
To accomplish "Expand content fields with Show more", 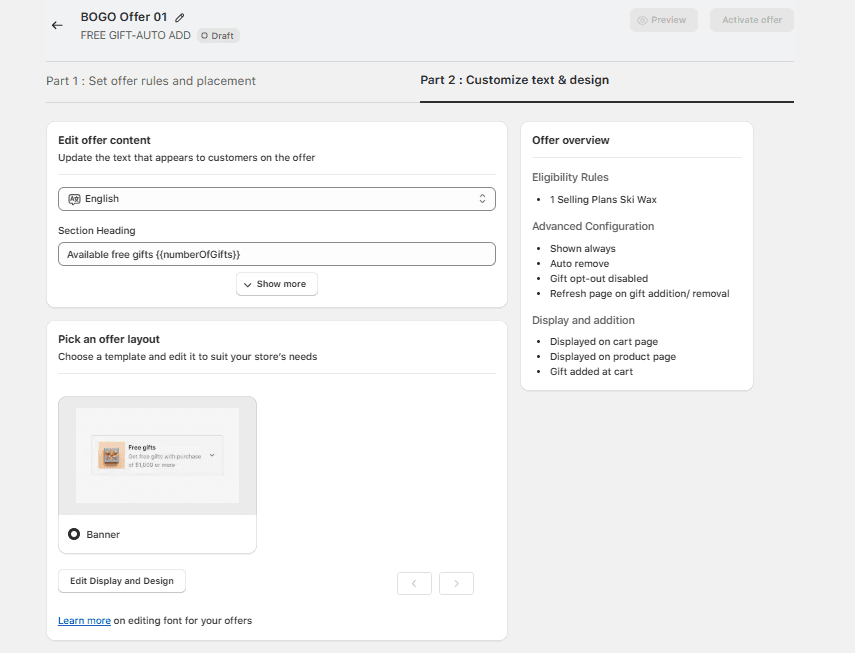I will click(x=277, y=284).
